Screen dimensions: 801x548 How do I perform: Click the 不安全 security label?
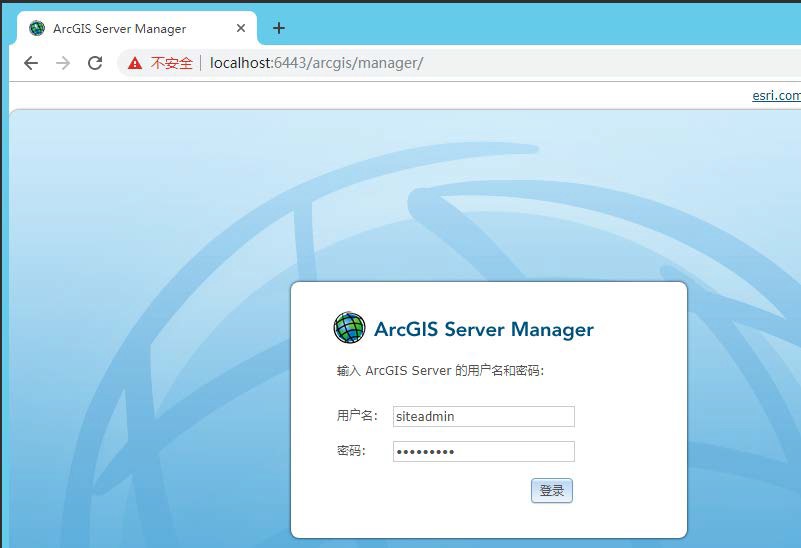coord(171,63)
